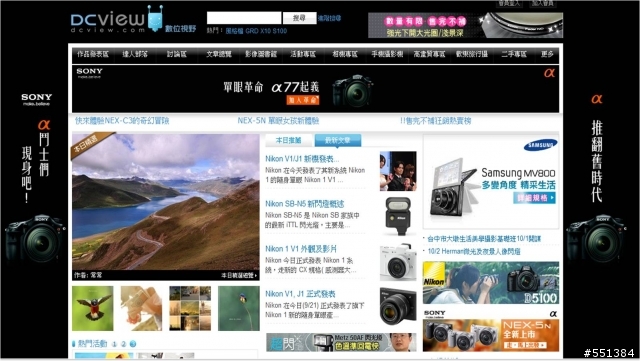Image resolution: width=640 pixels, height=361 pixels.
Task: Open 活動專區 in the navigation bar
Action: tap(303, 54)
